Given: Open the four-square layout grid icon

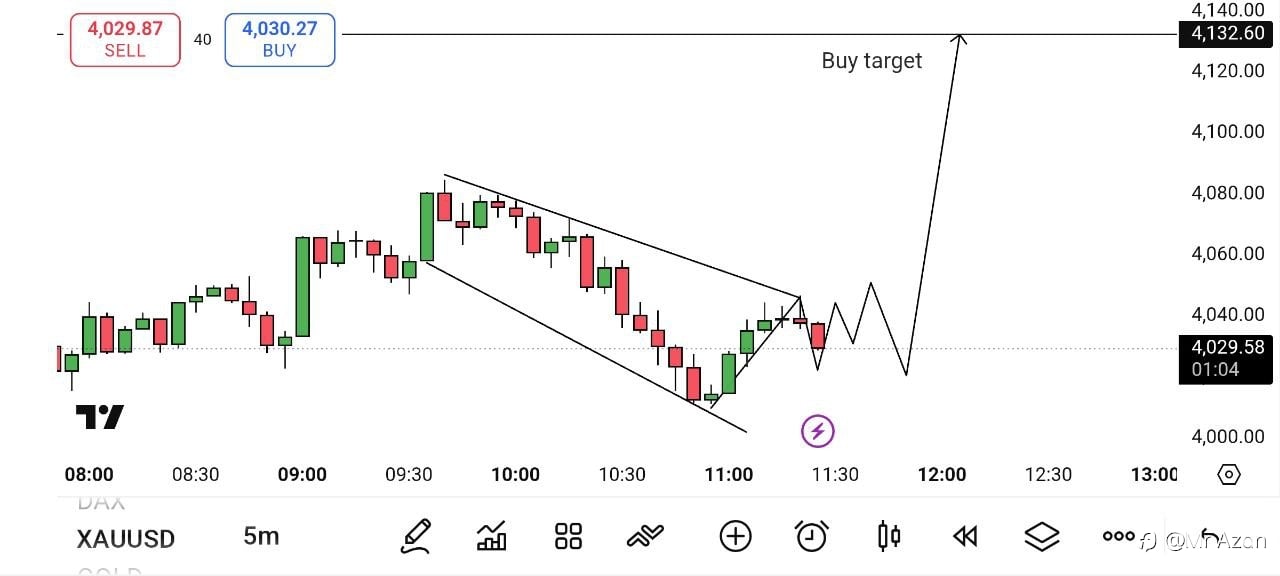Looking at the screenshot, I should point(568,537).
